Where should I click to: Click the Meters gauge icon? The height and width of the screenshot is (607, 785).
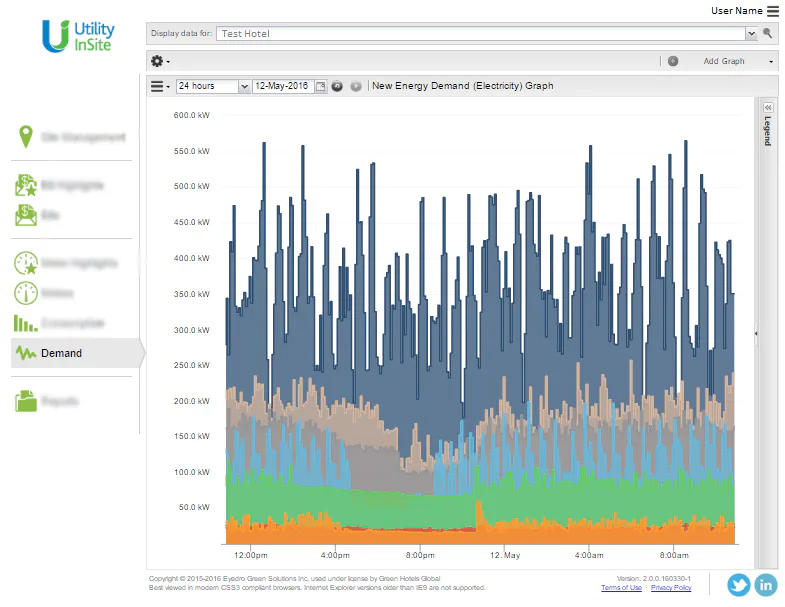coord(26,293)
